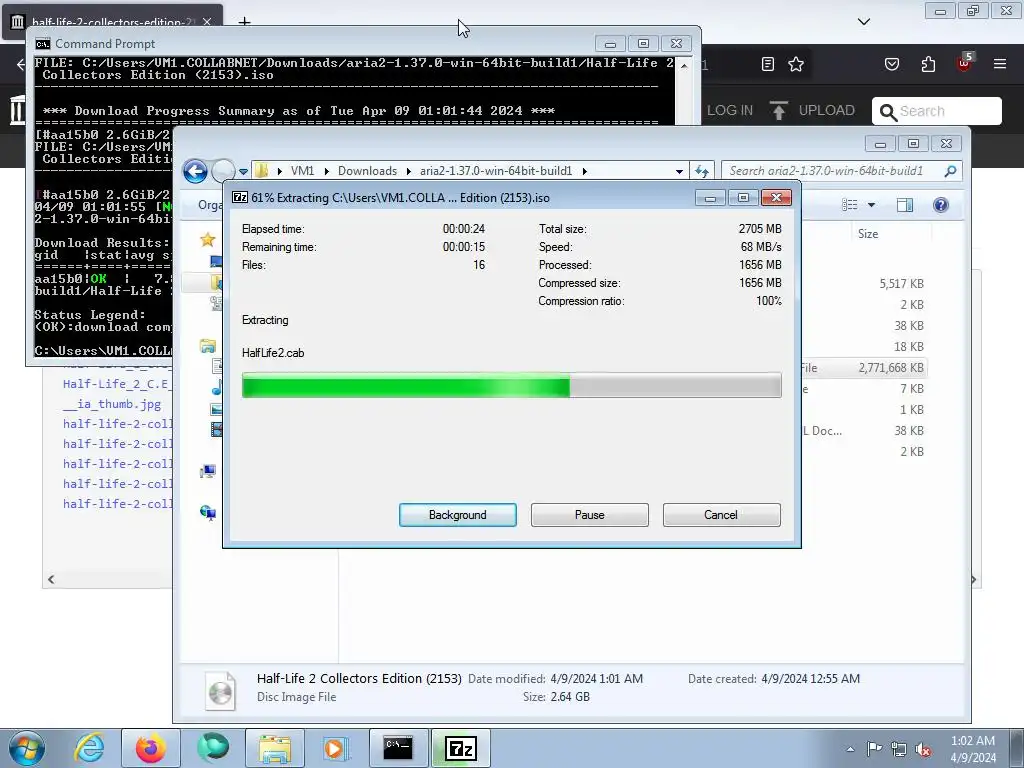Click the disc image thumbnail in details pane
This screenshot has height=768, width=1024.
pos(221,691)
